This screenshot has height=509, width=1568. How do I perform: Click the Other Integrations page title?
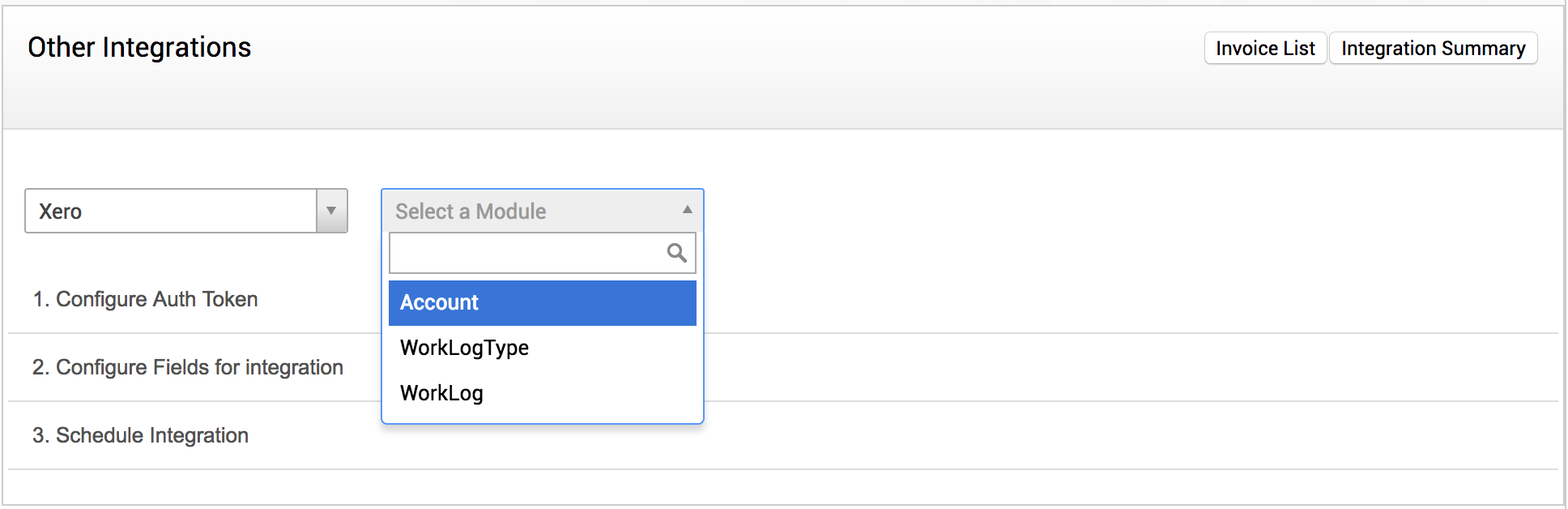click(139, 48)
